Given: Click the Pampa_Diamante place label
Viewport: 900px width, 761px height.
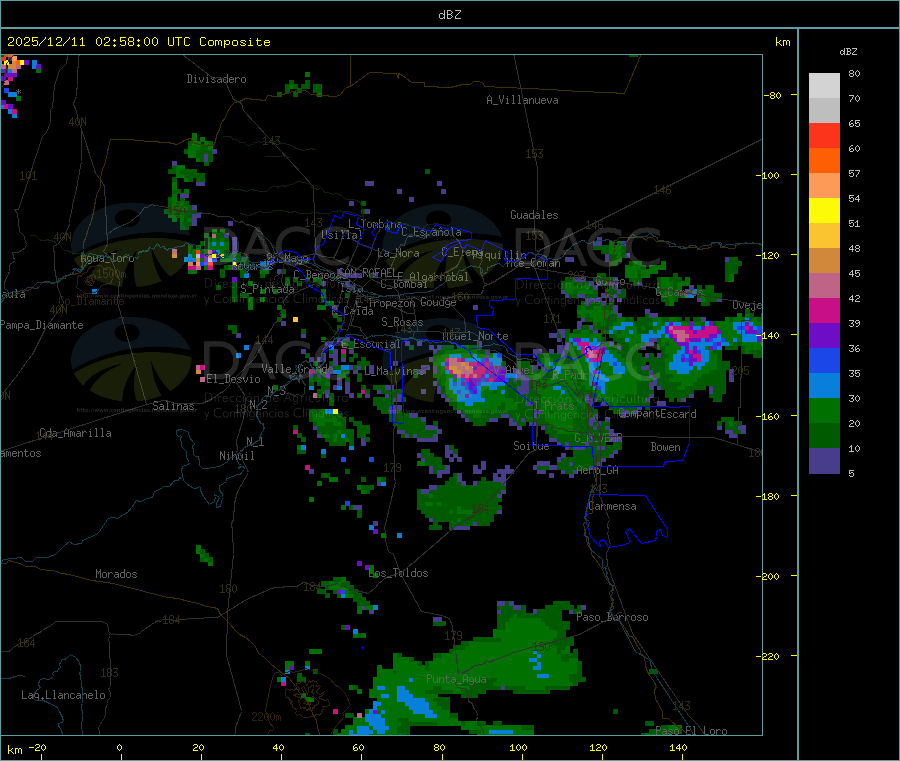Looking at the screenshot, I should point(42,325).
